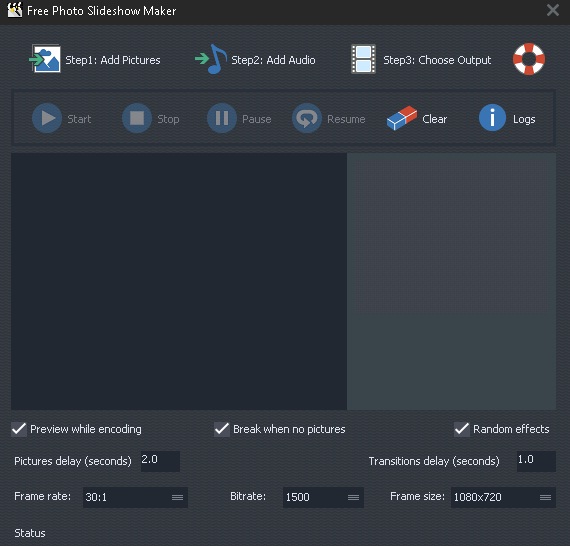Screen dimensions: 570x546
Task: Click the Pictures delay input field
Action: [160, 461]
